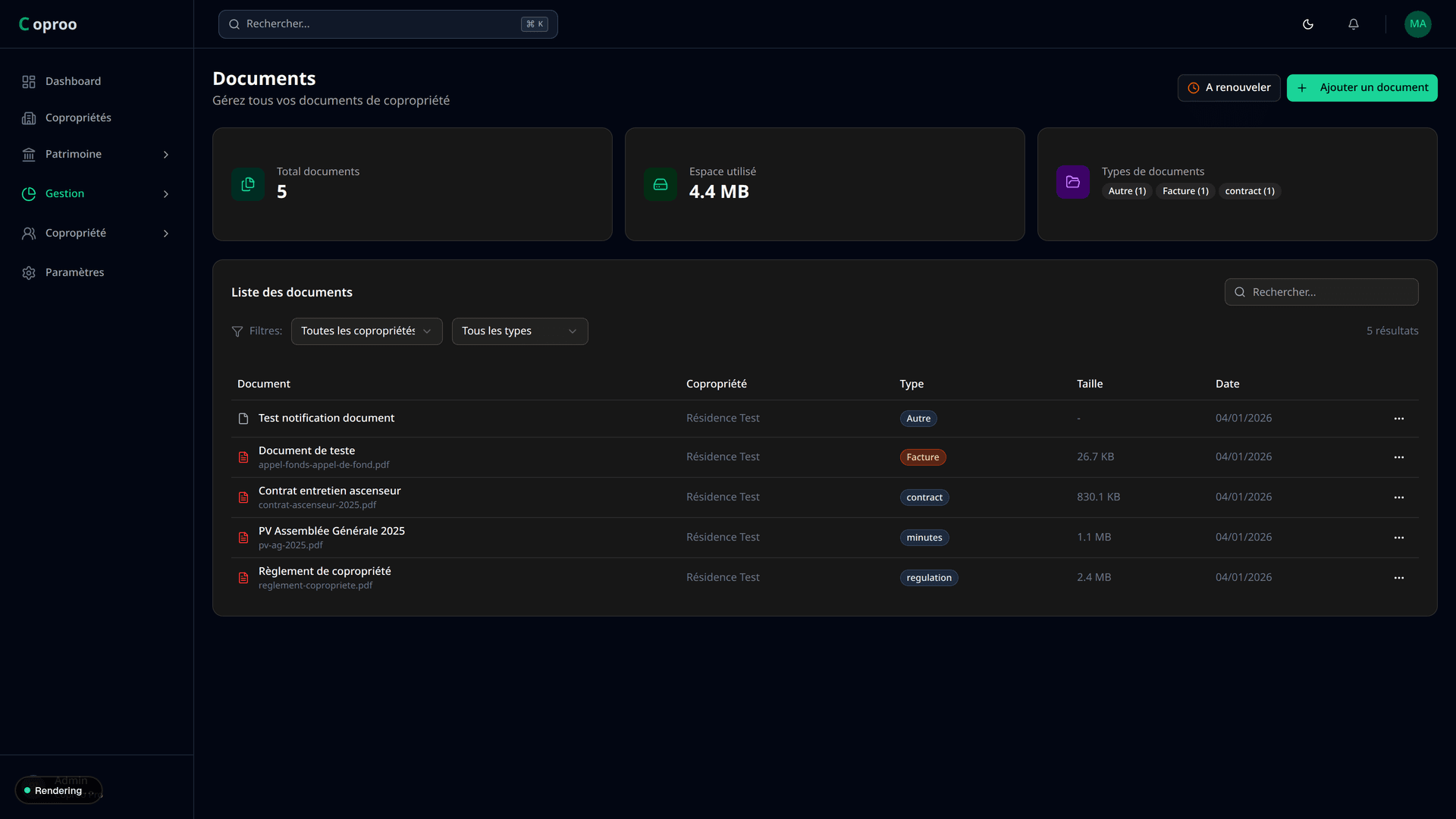Go to Dashboard in sidebar
Viewport: 1456px width, 819px height.
click(73, 82)
